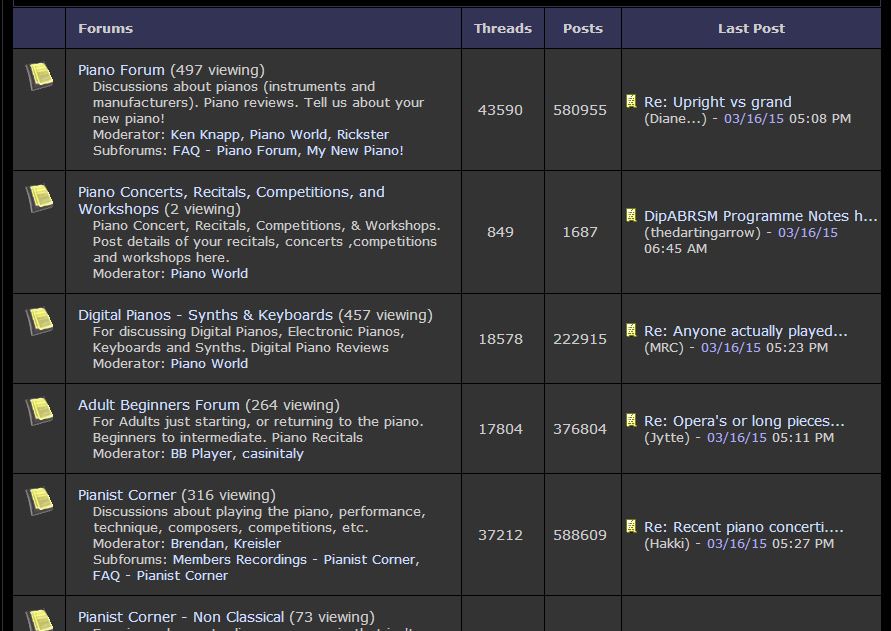Click the Digital Pianos forum folder icon
This screenshot has height=631, width=891.
pos(39,321)
